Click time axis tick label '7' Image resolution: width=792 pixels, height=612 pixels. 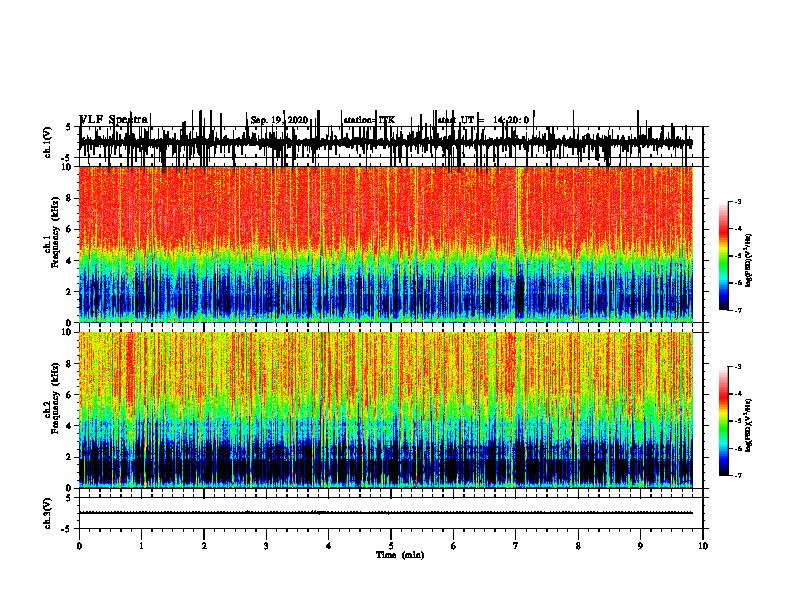coord(516,546)
